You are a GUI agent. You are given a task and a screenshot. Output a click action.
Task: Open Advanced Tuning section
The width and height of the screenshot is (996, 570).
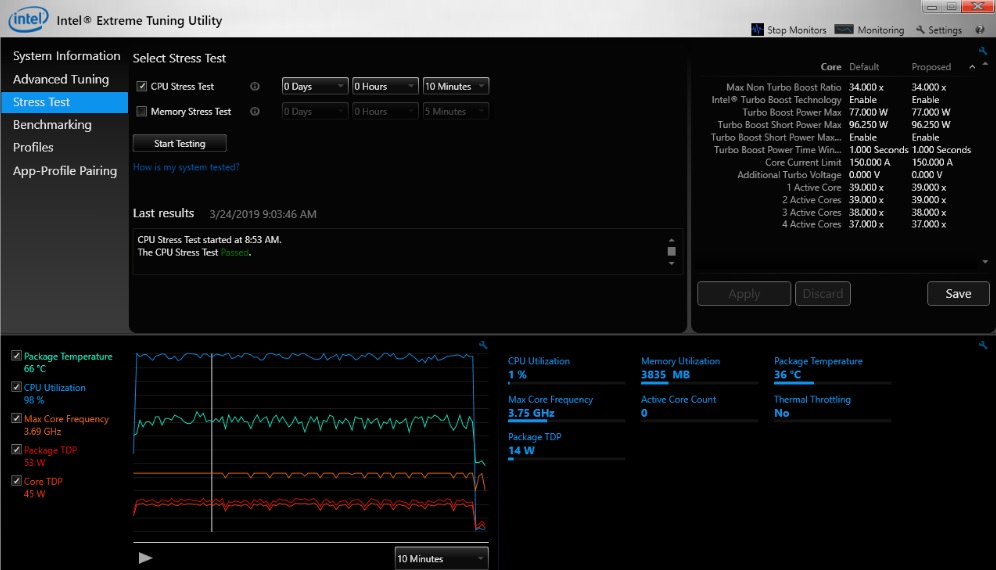(x=61, y=79)
